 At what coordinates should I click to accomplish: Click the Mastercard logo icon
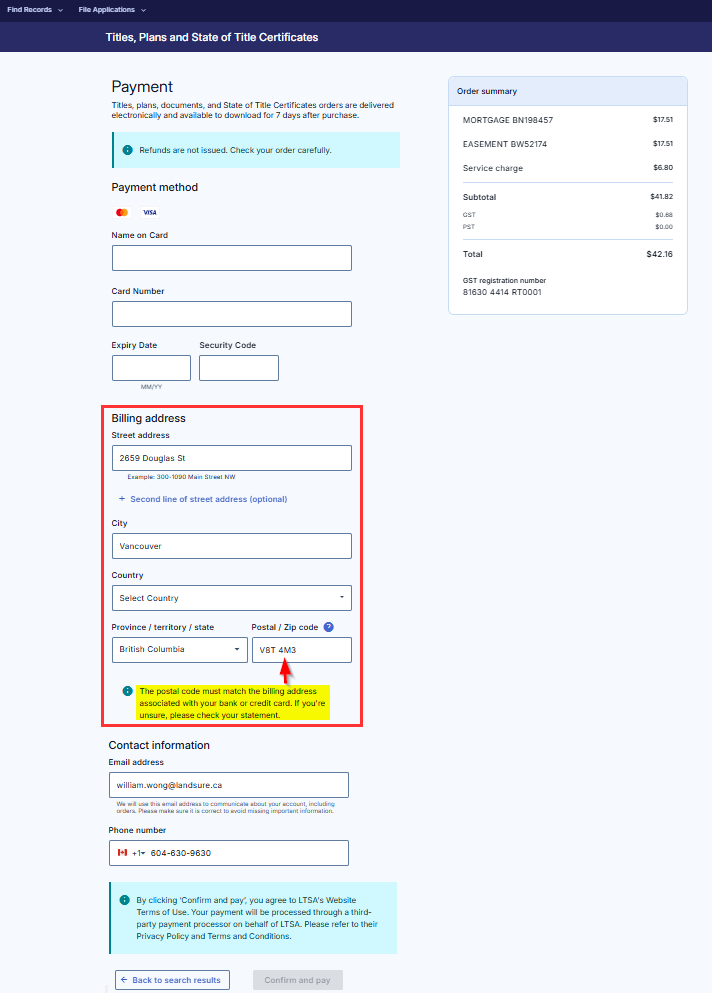tap(122, 212)
